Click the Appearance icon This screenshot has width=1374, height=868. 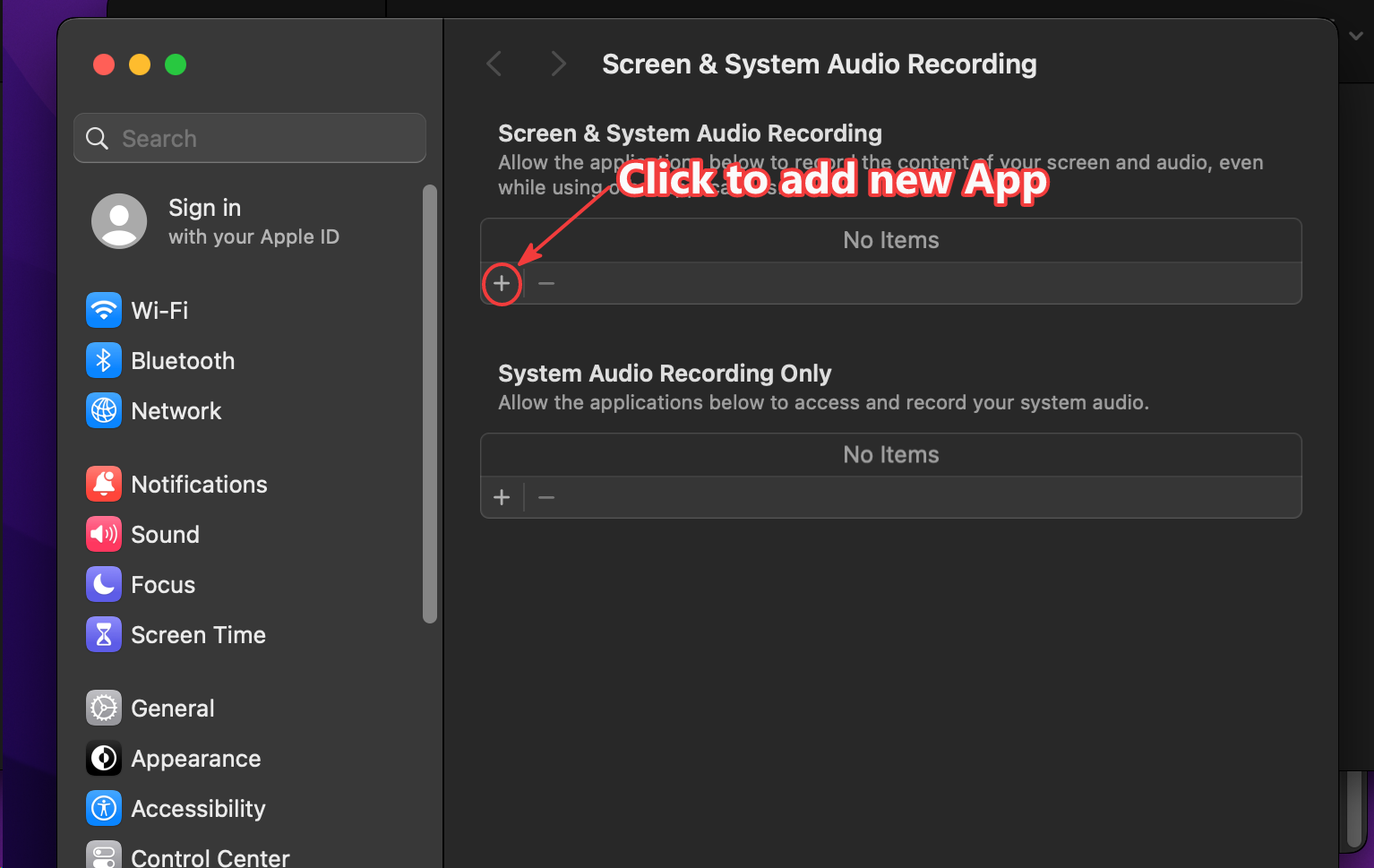click(104, 759)
